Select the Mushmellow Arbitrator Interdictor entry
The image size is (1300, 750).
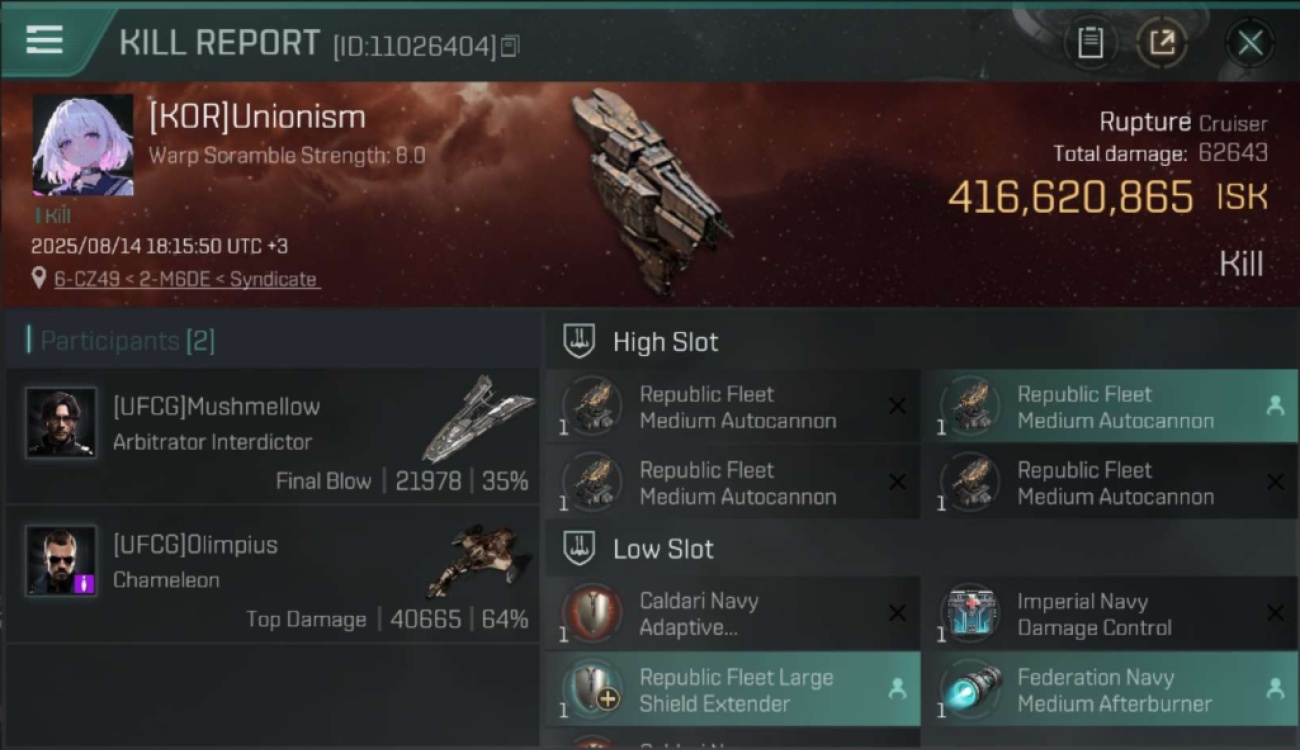click(x=272, y=436)
